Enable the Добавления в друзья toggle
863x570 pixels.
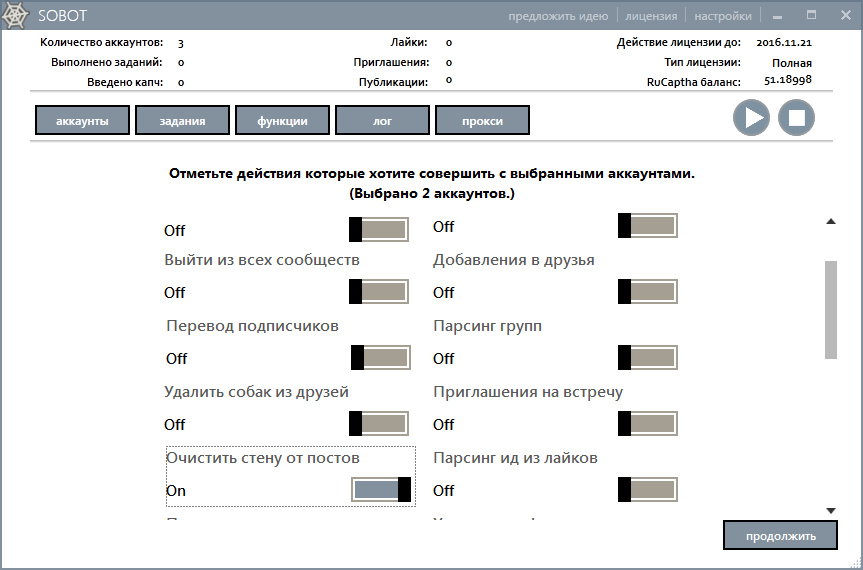pos(648,292)
